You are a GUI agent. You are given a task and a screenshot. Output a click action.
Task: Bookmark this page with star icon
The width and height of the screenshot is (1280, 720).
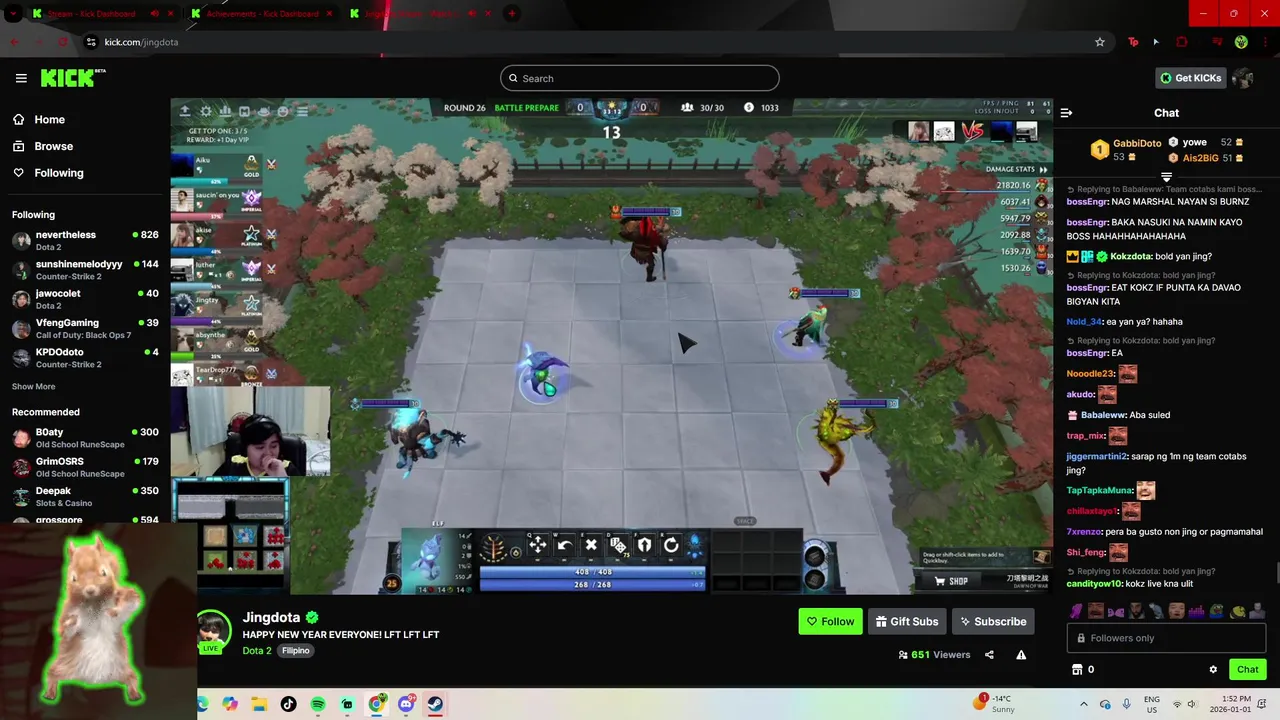[1100, 42]
